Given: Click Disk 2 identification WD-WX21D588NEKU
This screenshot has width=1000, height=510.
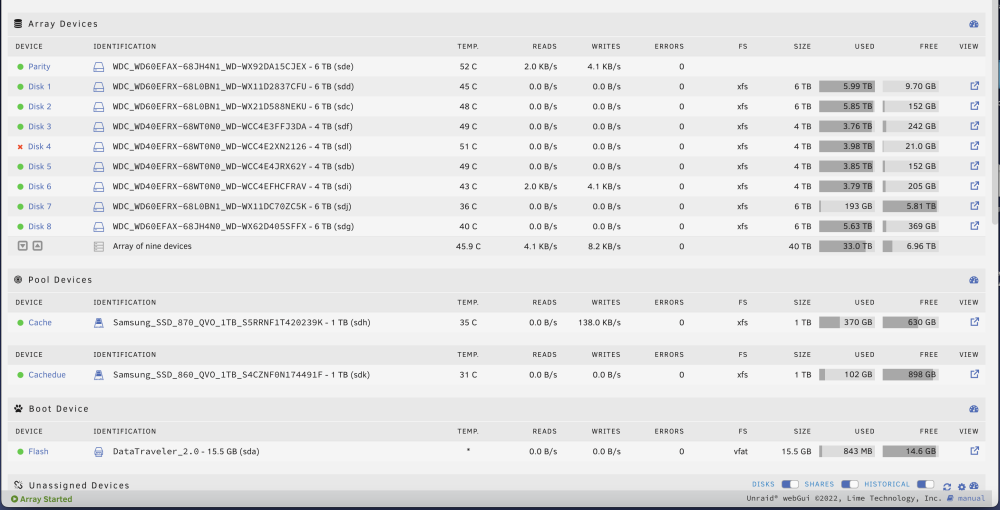Looking at the screenshot, I should 233,106.
